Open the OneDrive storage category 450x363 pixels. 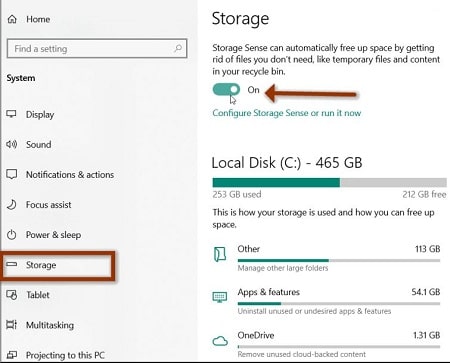point(326,345)
